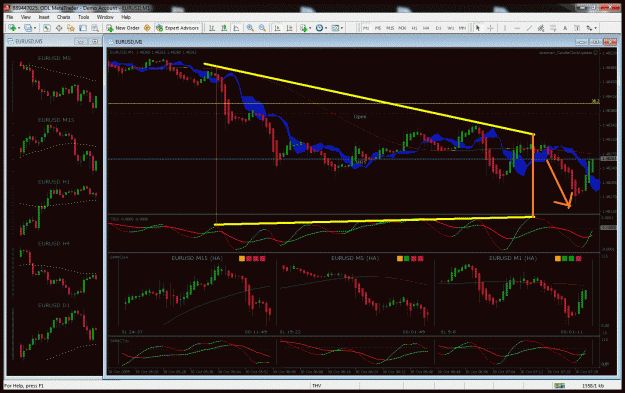Toggle the Terminal panel icon

pyautogui.click(x=83, y=28)
